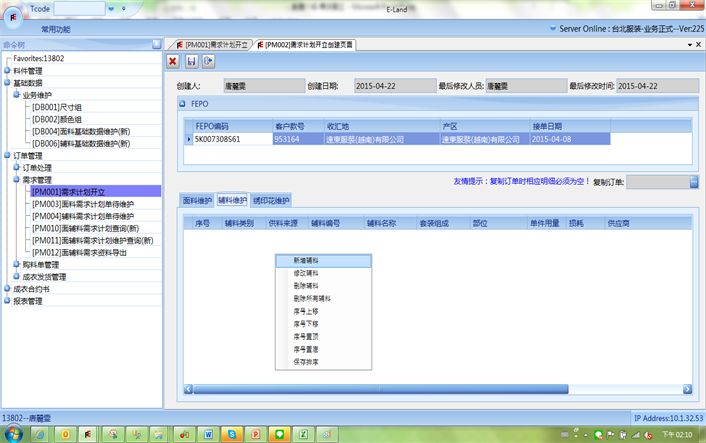Click the save floppy disk toolbar icon
706x443 pixels.
pos(191,62)
